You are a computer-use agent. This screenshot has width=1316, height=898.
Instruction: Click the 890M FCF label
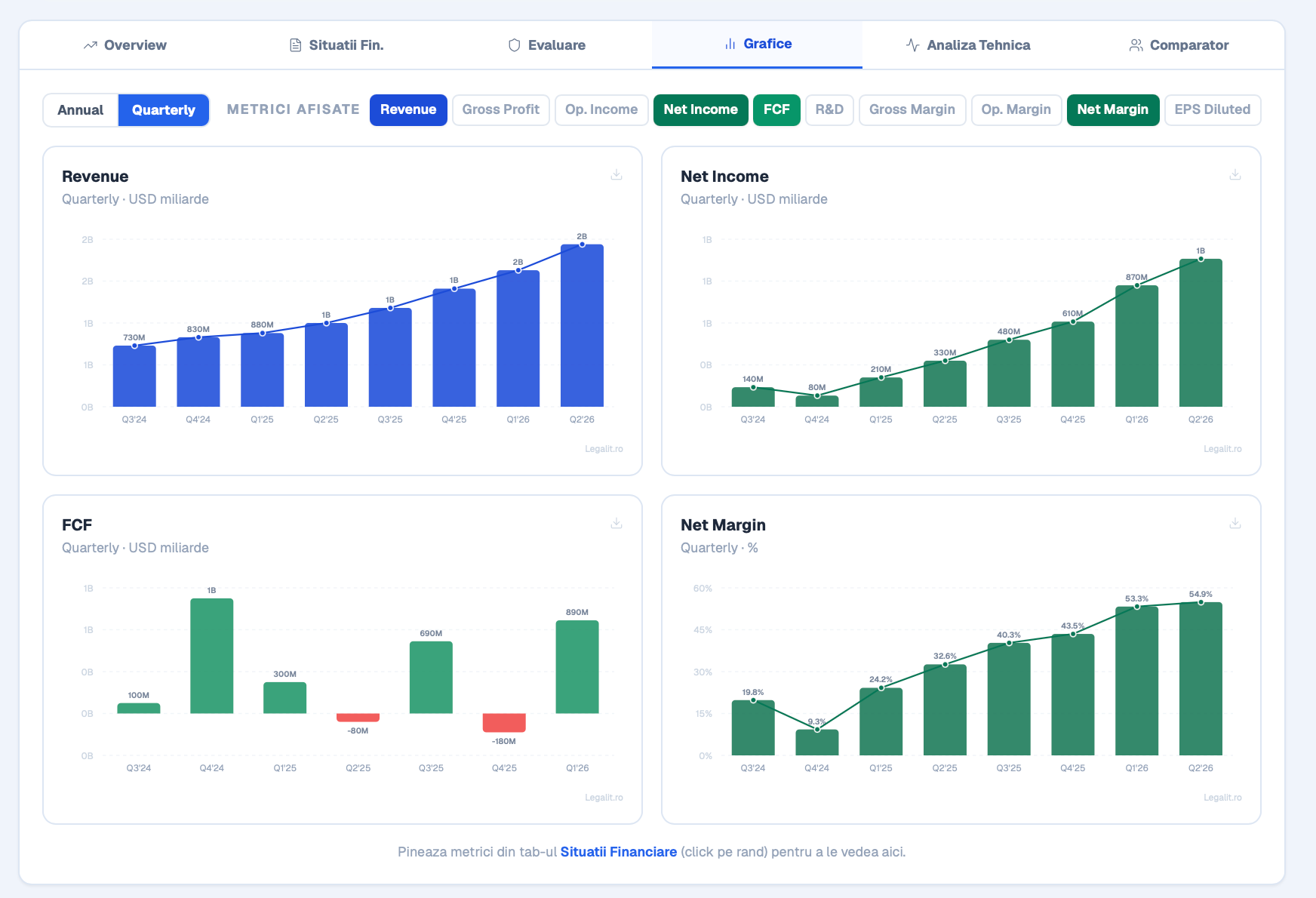(577, 613)
